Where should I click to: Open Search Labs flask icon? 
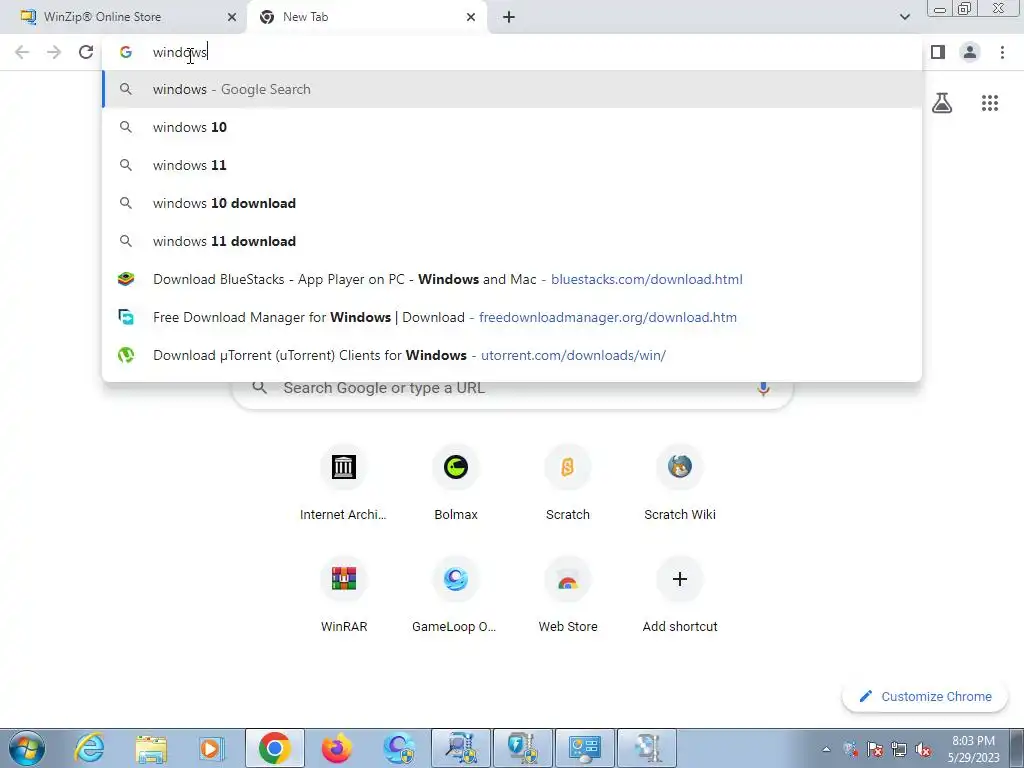tap(942, 103)
